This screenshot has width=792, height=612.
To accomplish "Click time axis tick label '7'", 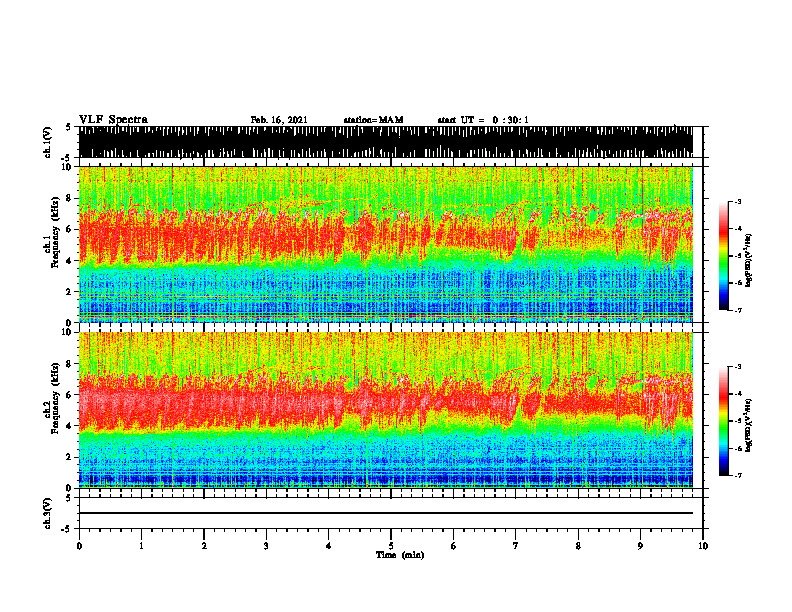I will click(x=516, y=546).
